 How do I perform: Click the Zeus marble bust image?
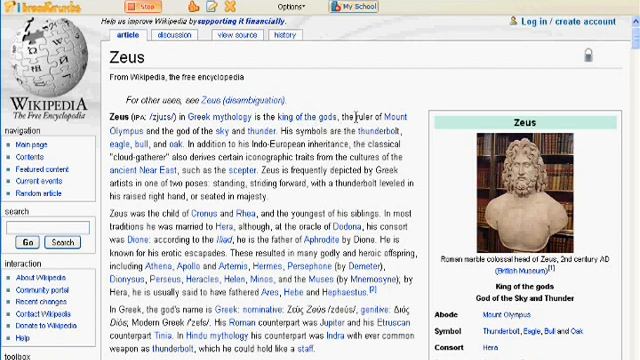point(525,192)
